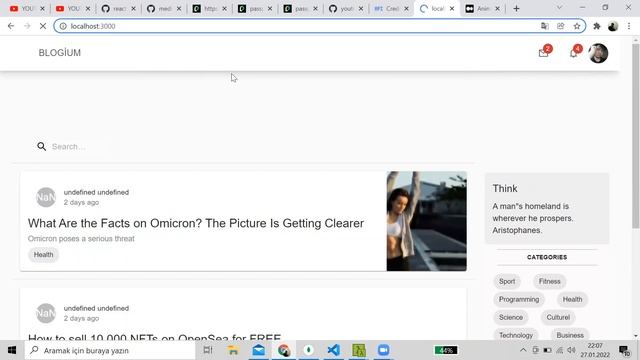Close the 'Anim' tab
Image resolution: width=640 pixels, height=360 pixels.
[497, 9]
